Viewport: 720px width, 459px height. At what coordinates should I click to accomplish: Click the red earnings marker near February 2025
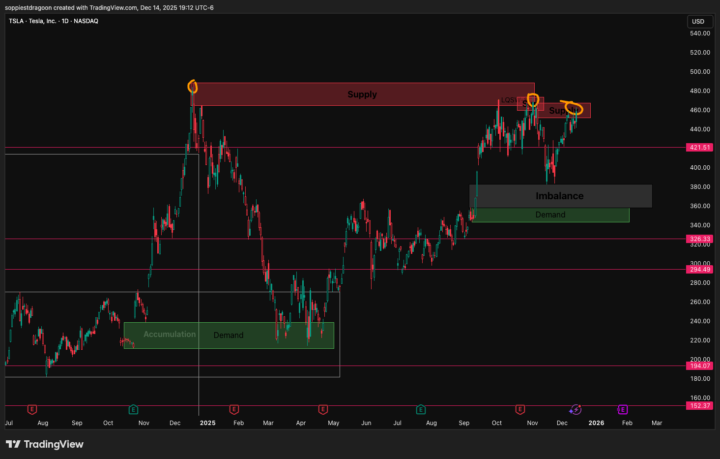pos(234,409)
